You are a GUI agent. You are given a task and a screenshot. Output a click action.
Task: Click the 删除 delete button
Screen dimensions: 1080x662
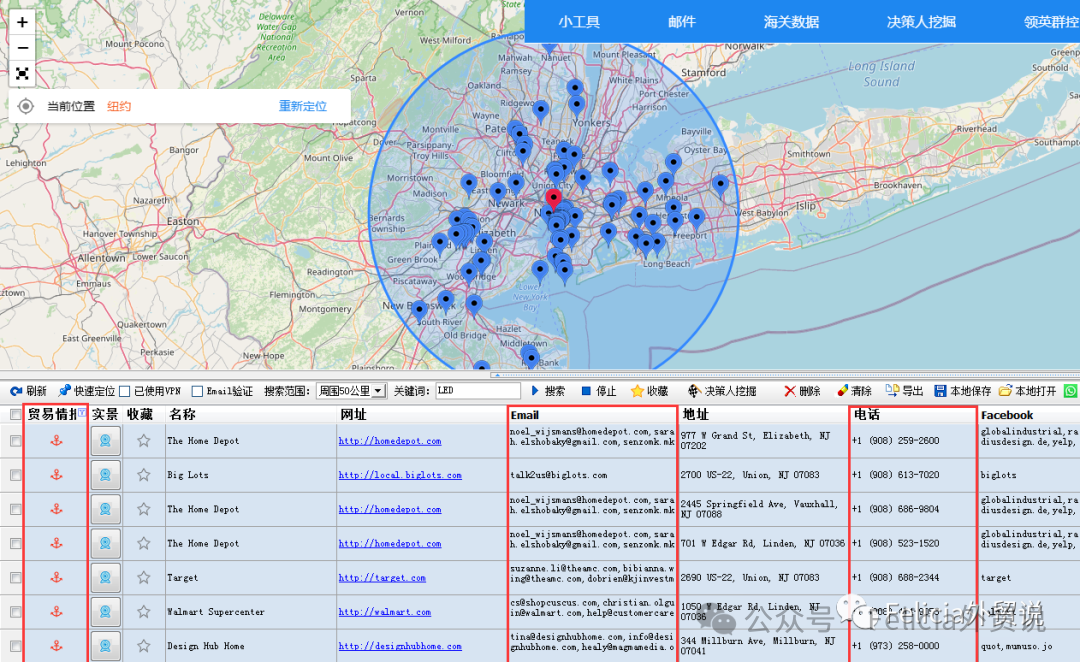click(802, 391)
